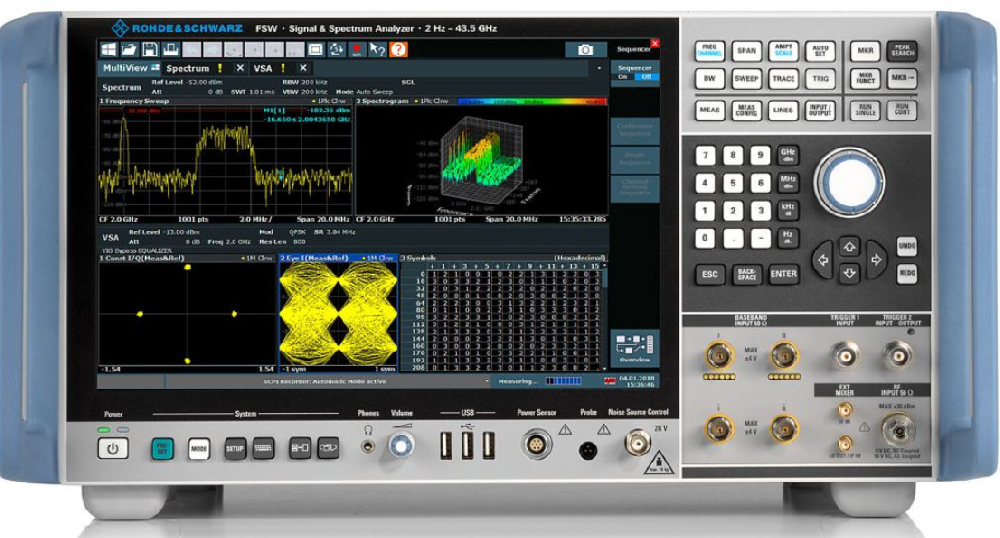Click the Measuring progress bar

point(564,381)
